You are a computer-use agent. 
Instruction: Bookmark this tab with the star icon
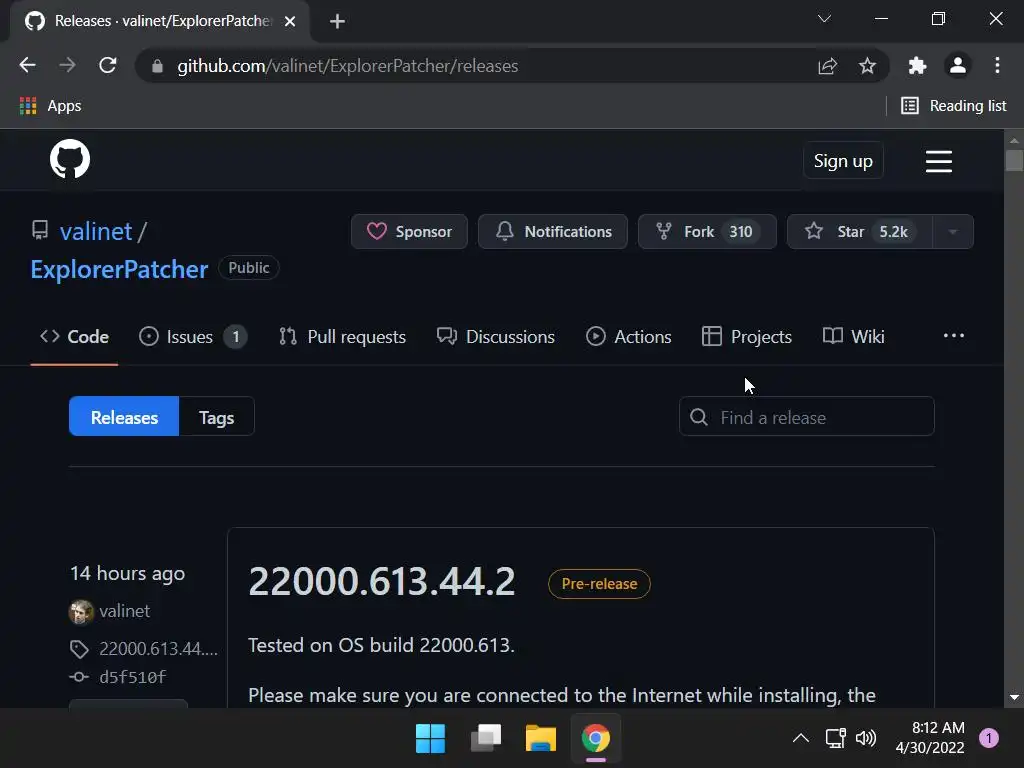[867, 65]
